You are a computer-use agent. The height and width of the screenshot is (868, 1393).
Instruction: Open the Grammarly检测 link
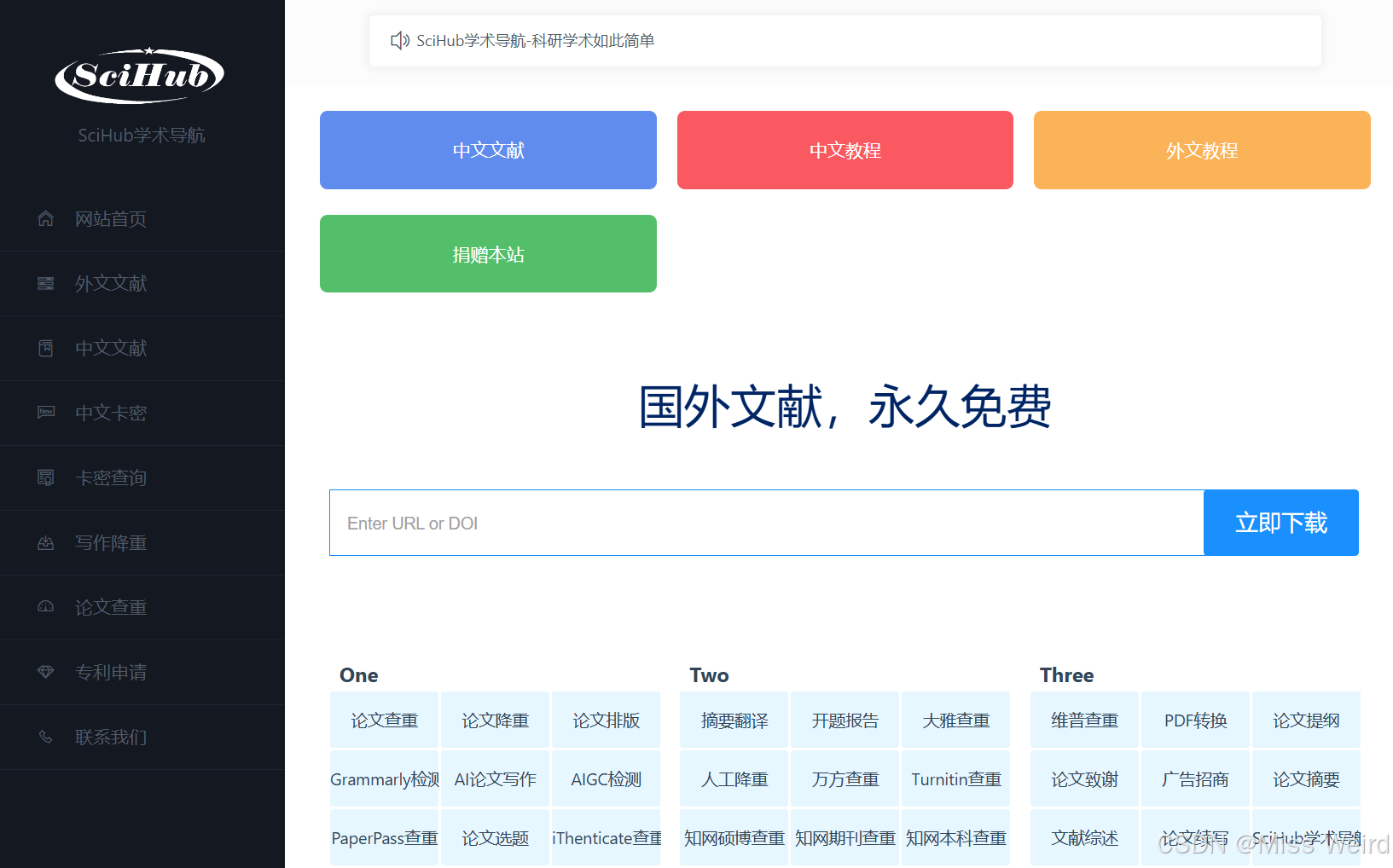[385, 779]
